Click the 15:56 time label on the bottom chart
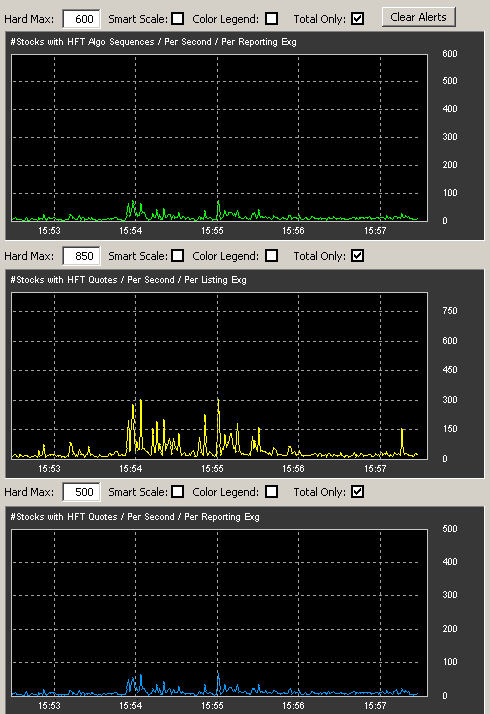The image size is (490, 714). pyautogui.click(x=293, y=706)
